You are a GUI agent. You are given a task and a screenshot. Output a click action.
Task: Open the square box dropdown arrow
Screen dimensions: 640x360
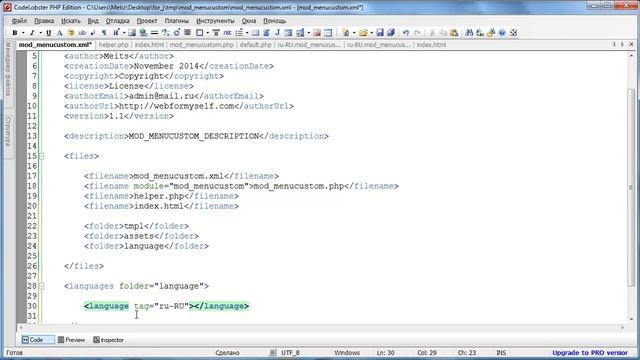[207, 33]
